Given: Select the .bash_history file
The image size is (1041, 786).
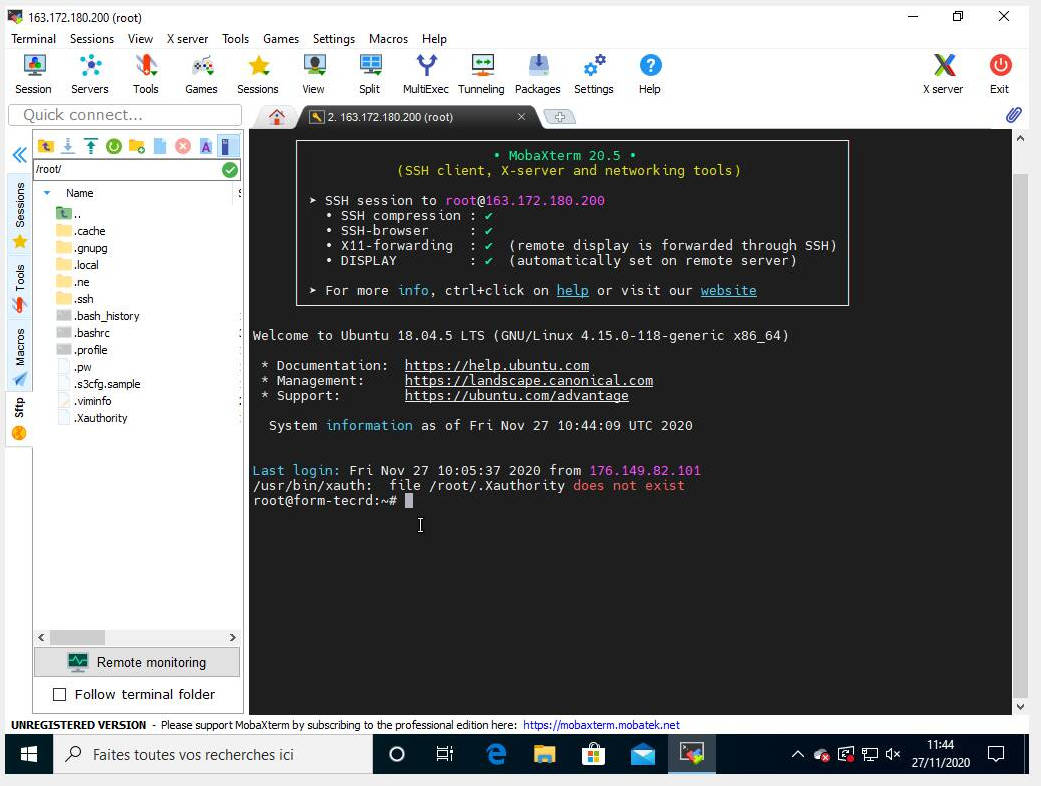Looking at the screenshot, I should point(98,316).
